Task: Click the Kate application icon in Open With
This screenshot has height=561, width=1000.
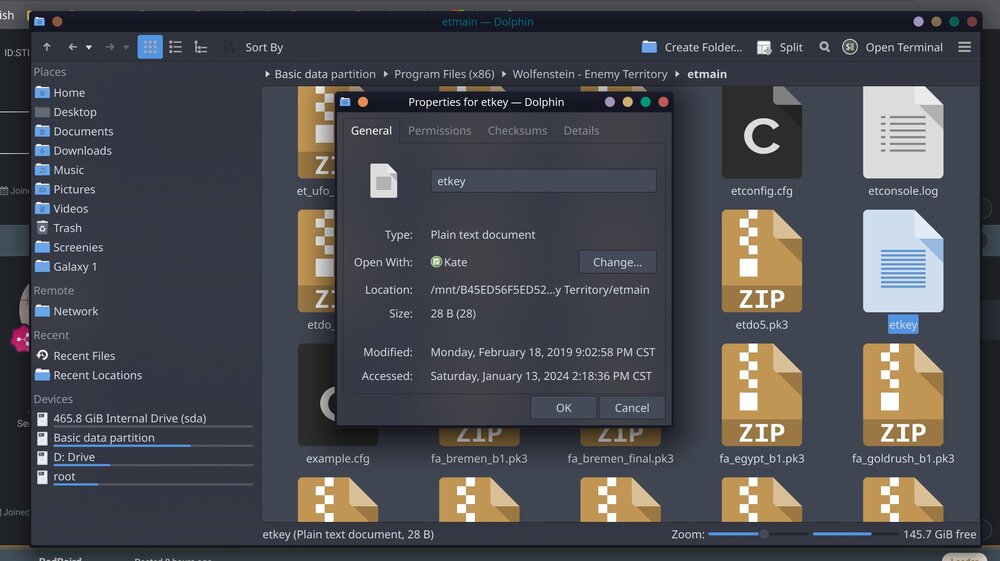Action: click(x=436, y=262)
